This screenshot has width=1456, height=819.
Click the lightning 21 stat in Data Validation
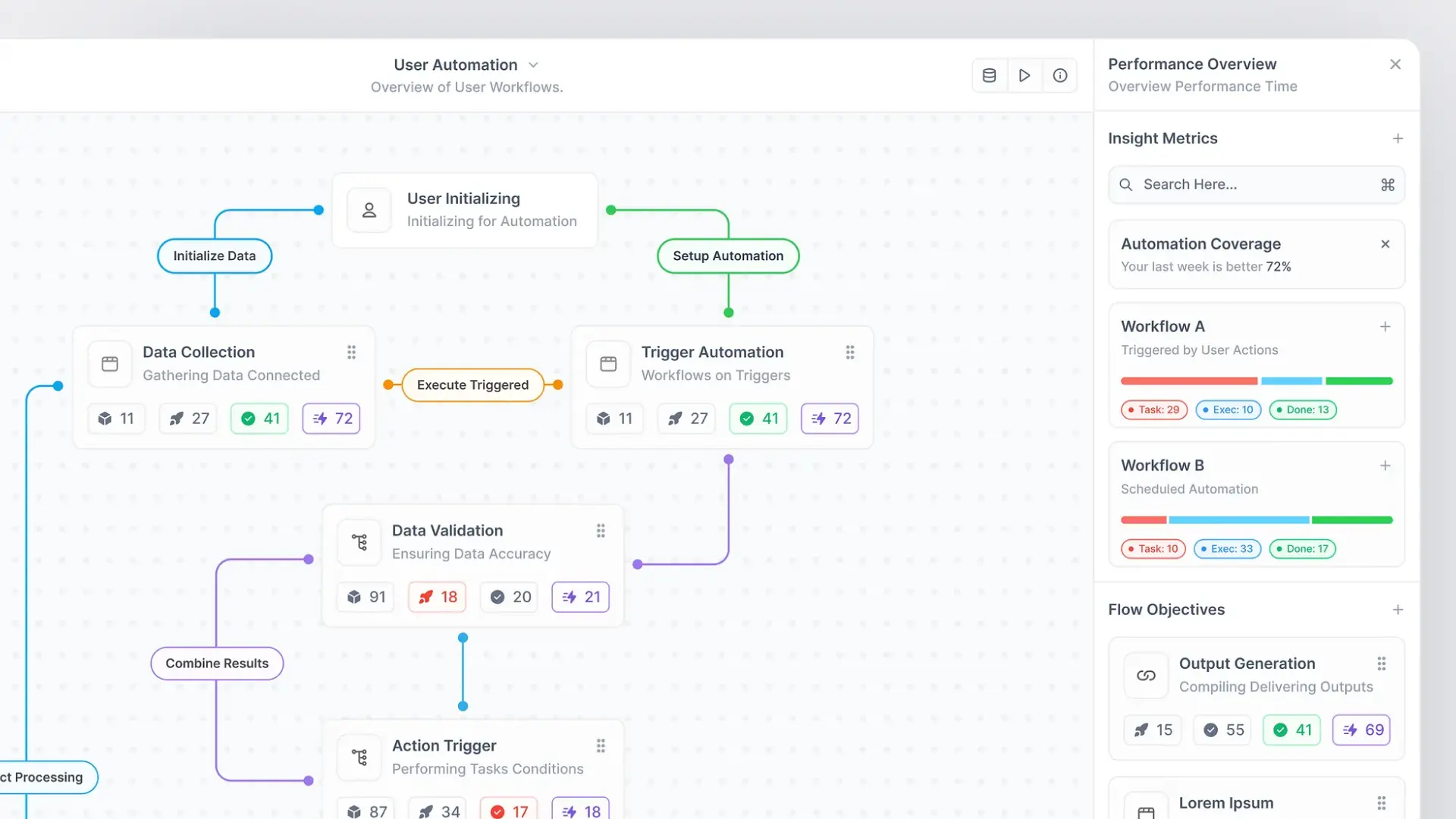581,598
